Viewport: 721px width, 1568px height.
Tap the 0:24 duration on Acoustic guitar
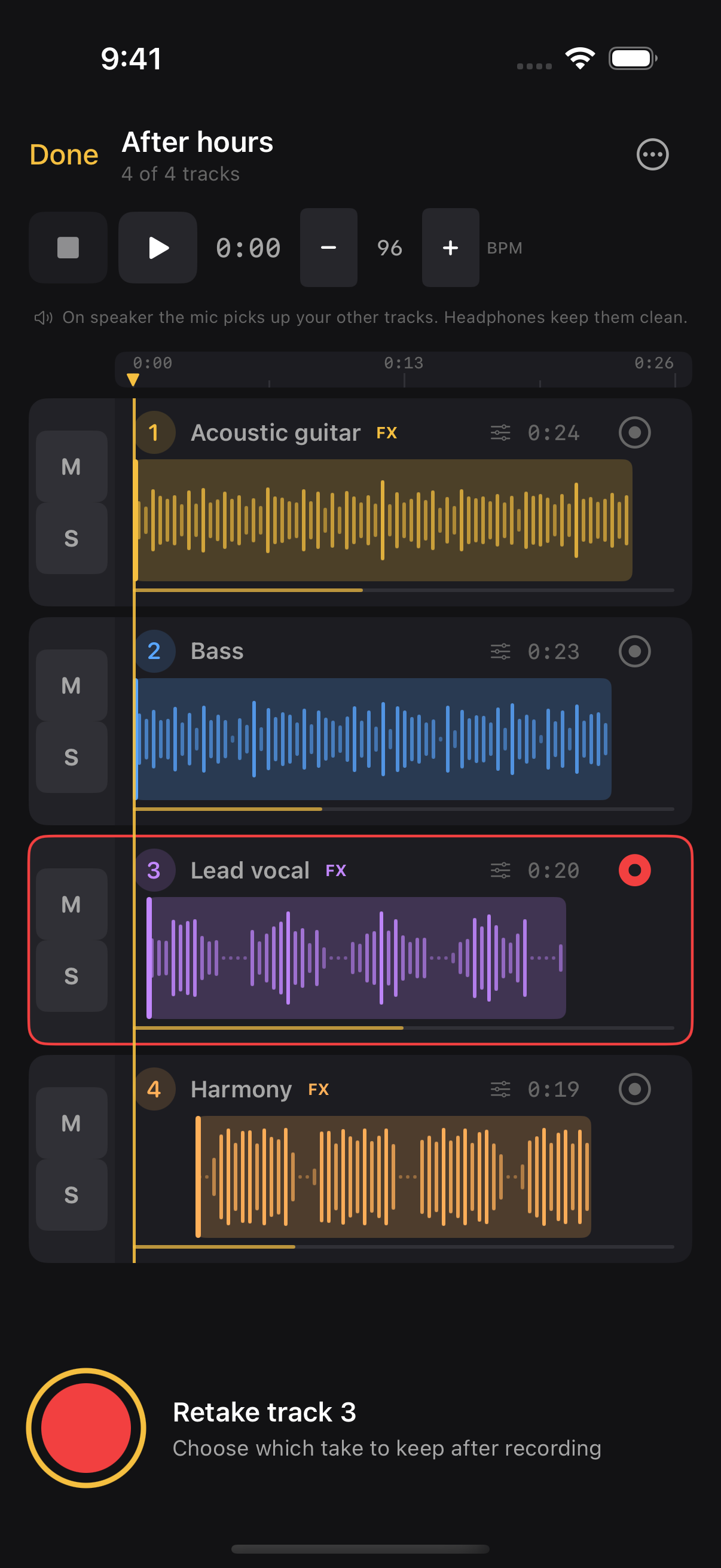tap(554, 433)
